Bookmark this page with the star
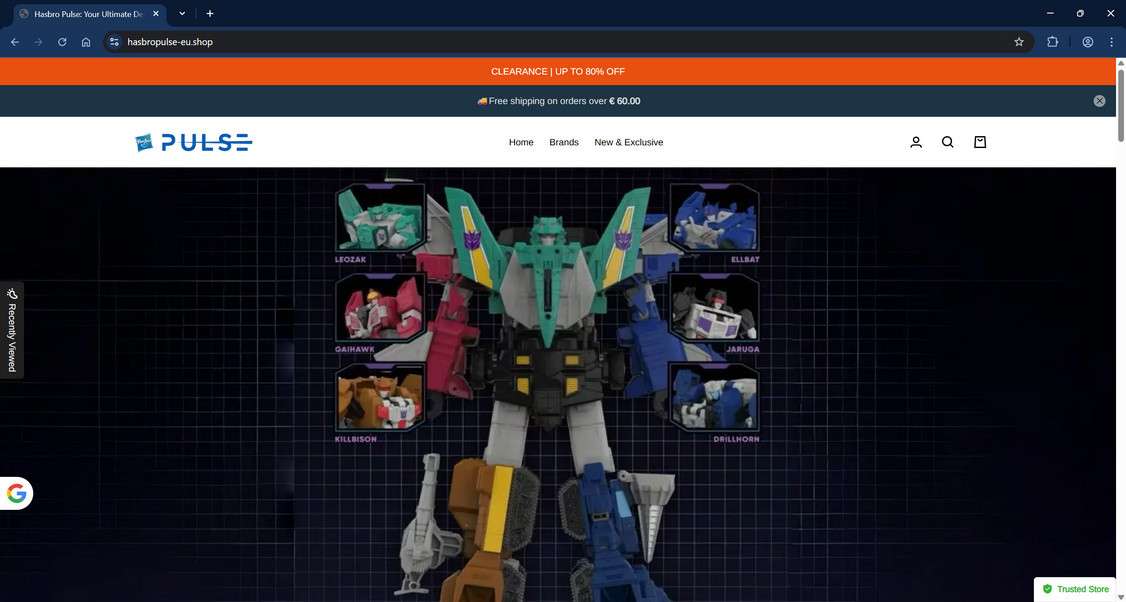1126x602 pixels. click(x=1018, y=42)
